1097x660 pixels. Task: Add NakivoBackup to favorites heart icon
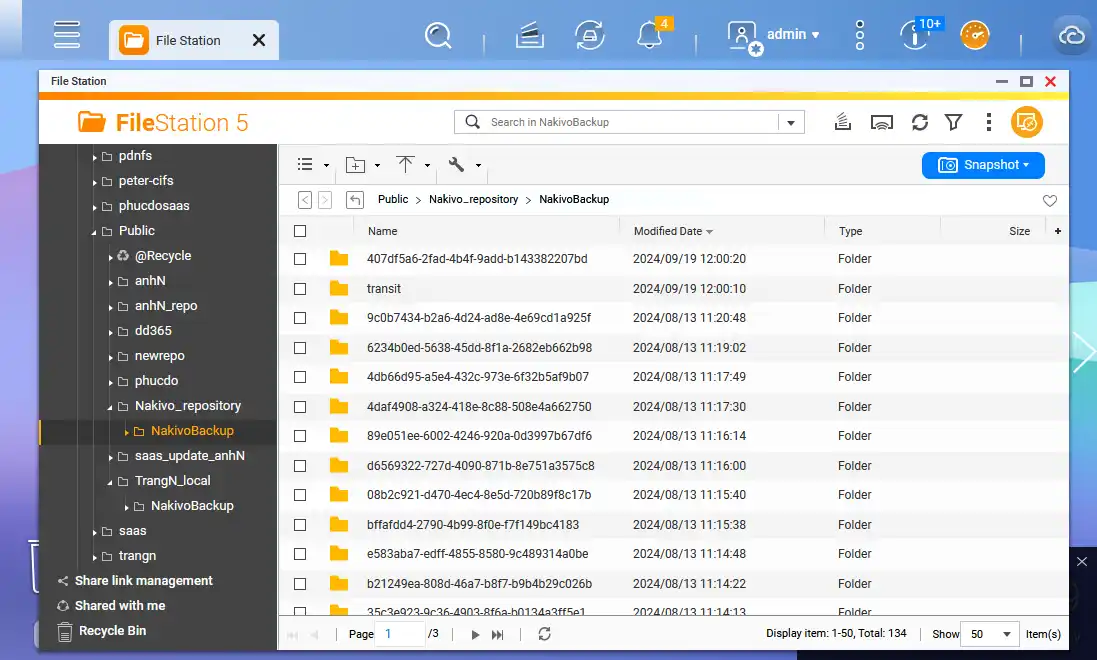point(1049,201)
